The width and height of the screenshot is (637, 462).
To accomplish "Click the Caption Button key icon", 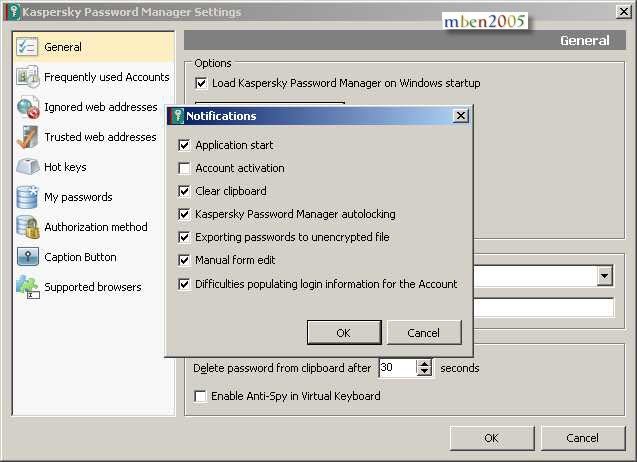I will click(x=28, y=257).
